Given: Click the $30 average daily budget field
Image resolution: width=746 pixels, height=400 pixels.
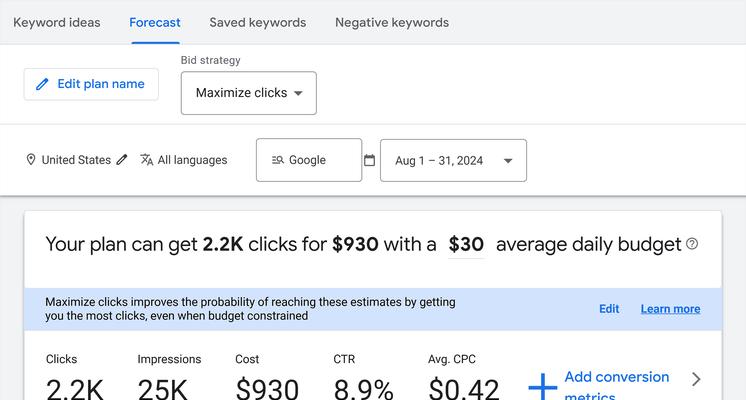Looking at the screenshot, I should (x=466, y=245).
